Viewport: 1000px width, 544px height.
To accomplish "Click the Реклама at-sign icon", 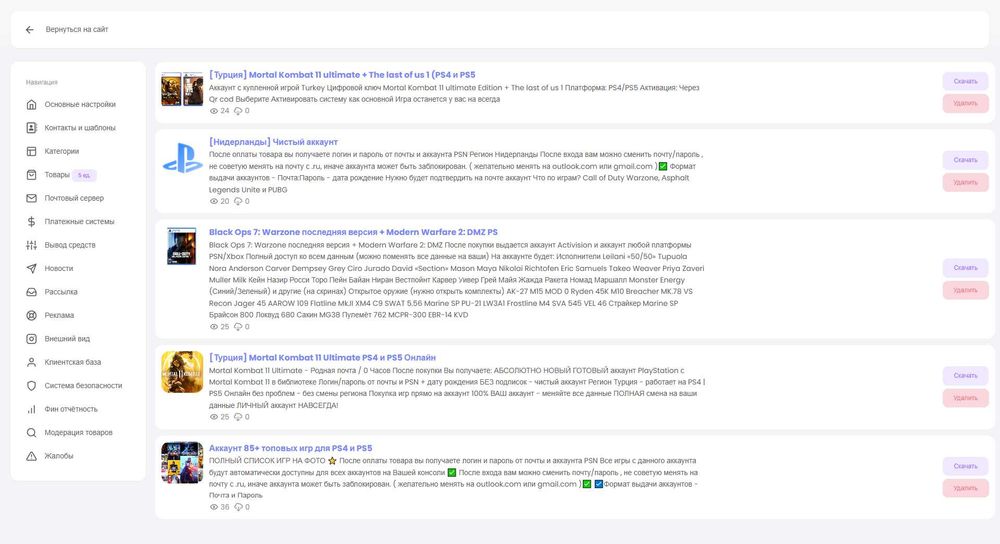I will coord(31,315).
